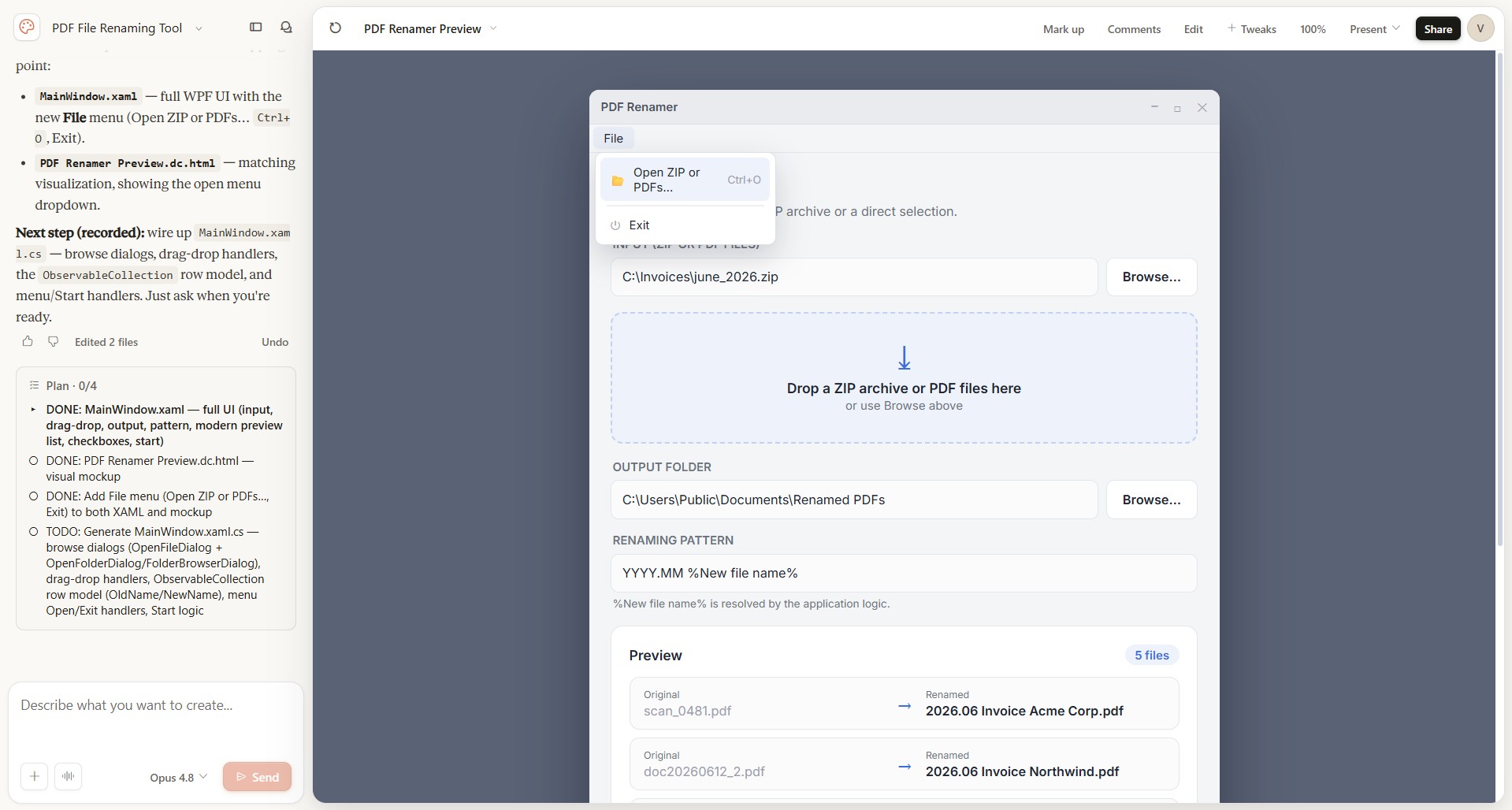
Task: Click arrow in scan_0481.pdf row
Action: tap(905, 706)
